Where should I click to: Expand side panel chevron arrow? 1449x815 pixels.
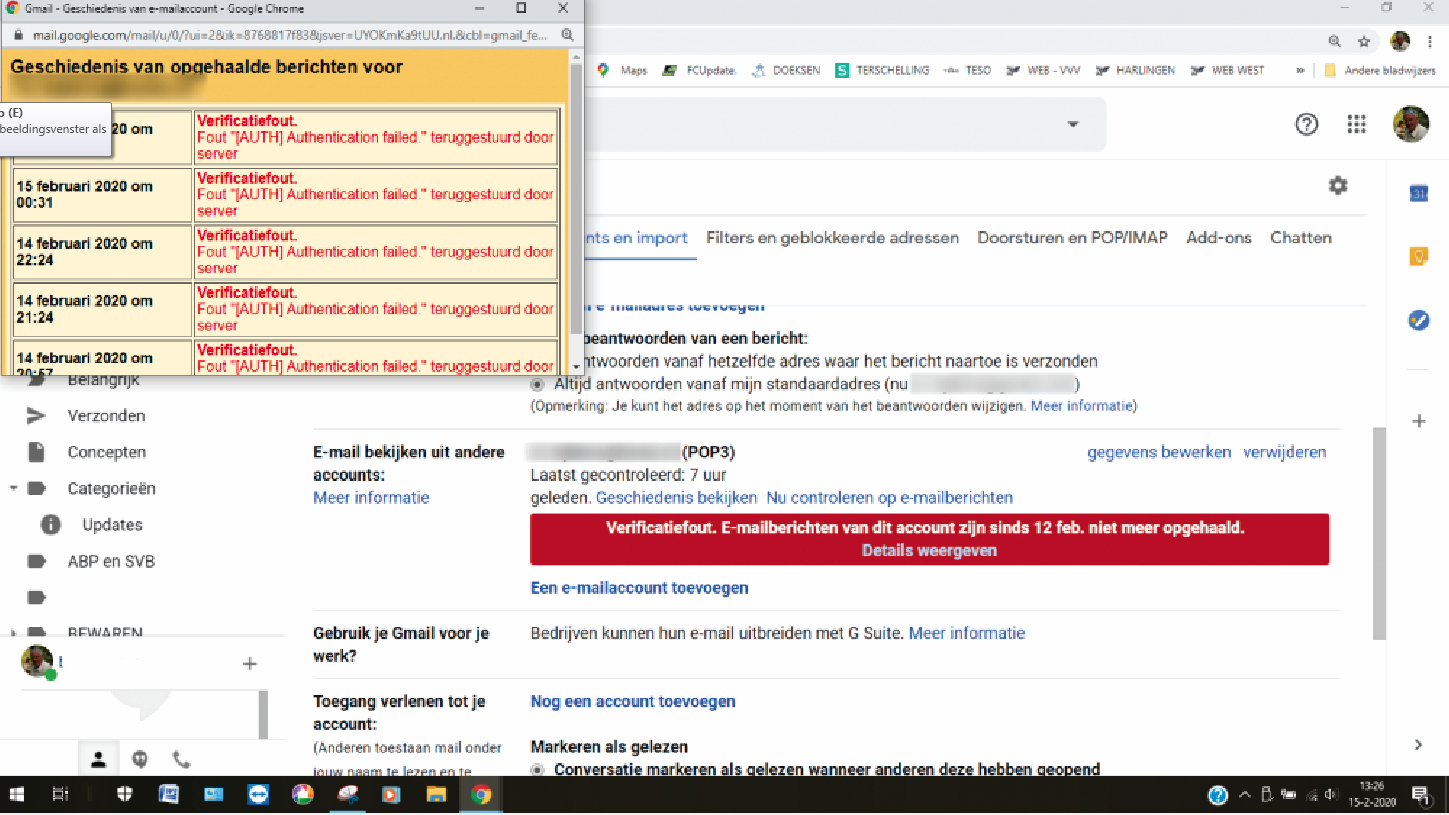coord(1418,744)
